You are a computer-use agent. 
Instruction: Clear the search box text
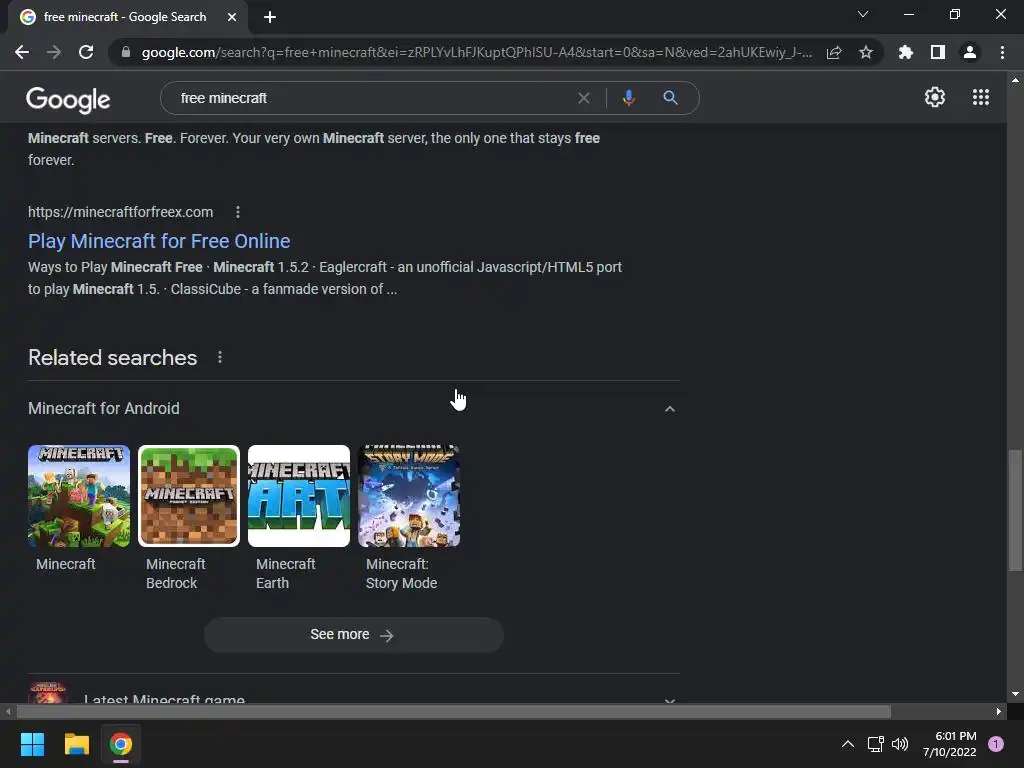coord(584,98)
